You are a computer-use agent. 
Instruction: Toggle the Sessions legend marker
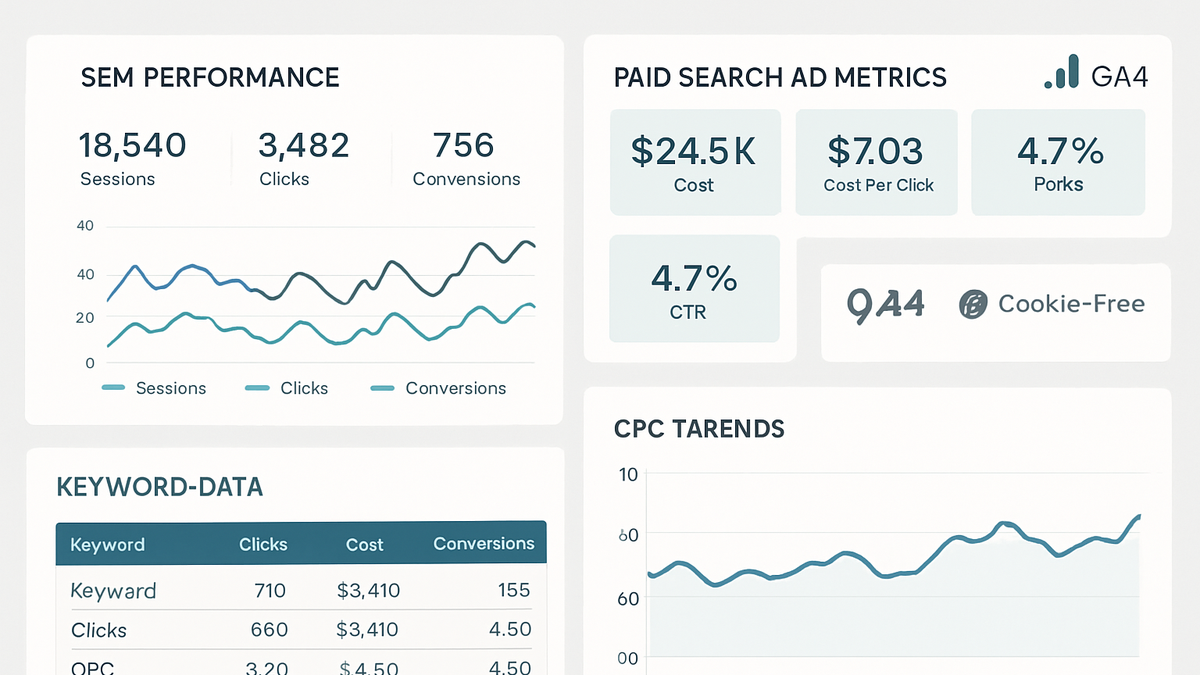113,388
